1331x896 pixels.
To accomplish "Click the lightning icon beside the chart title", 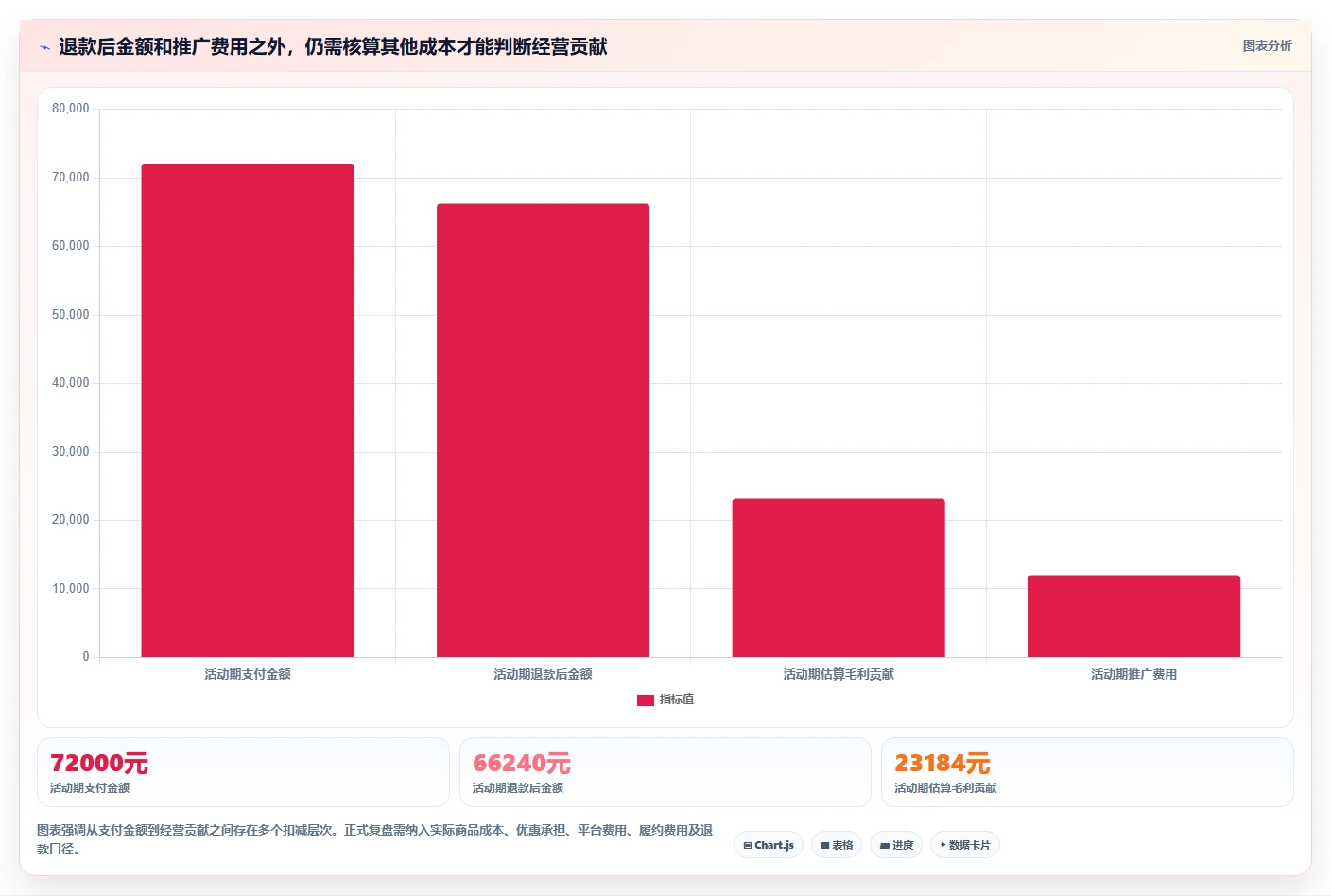I will (44, 47).
